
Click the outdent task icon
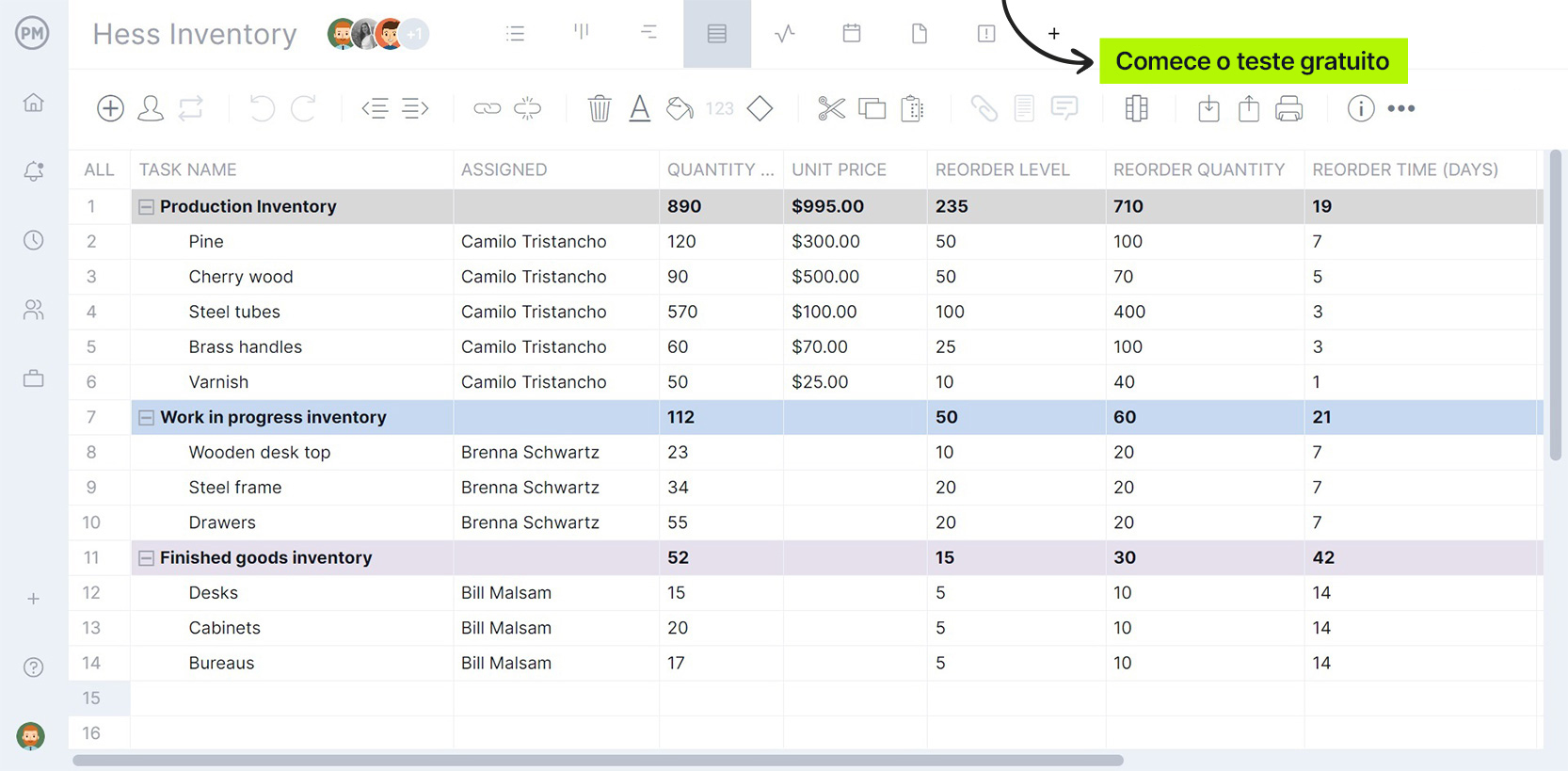click(375, 108)
